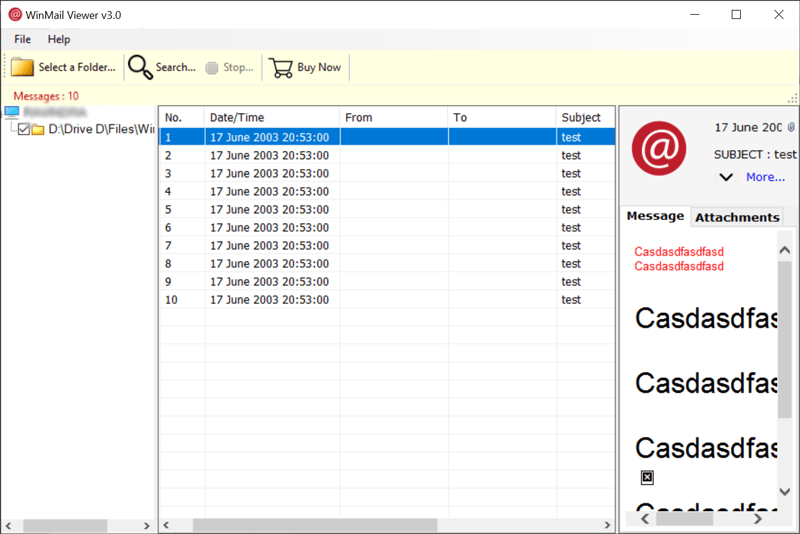Click the WinMail Viewer app icon in title bar
Screen dimensions: 800x534
click(15, 15)
